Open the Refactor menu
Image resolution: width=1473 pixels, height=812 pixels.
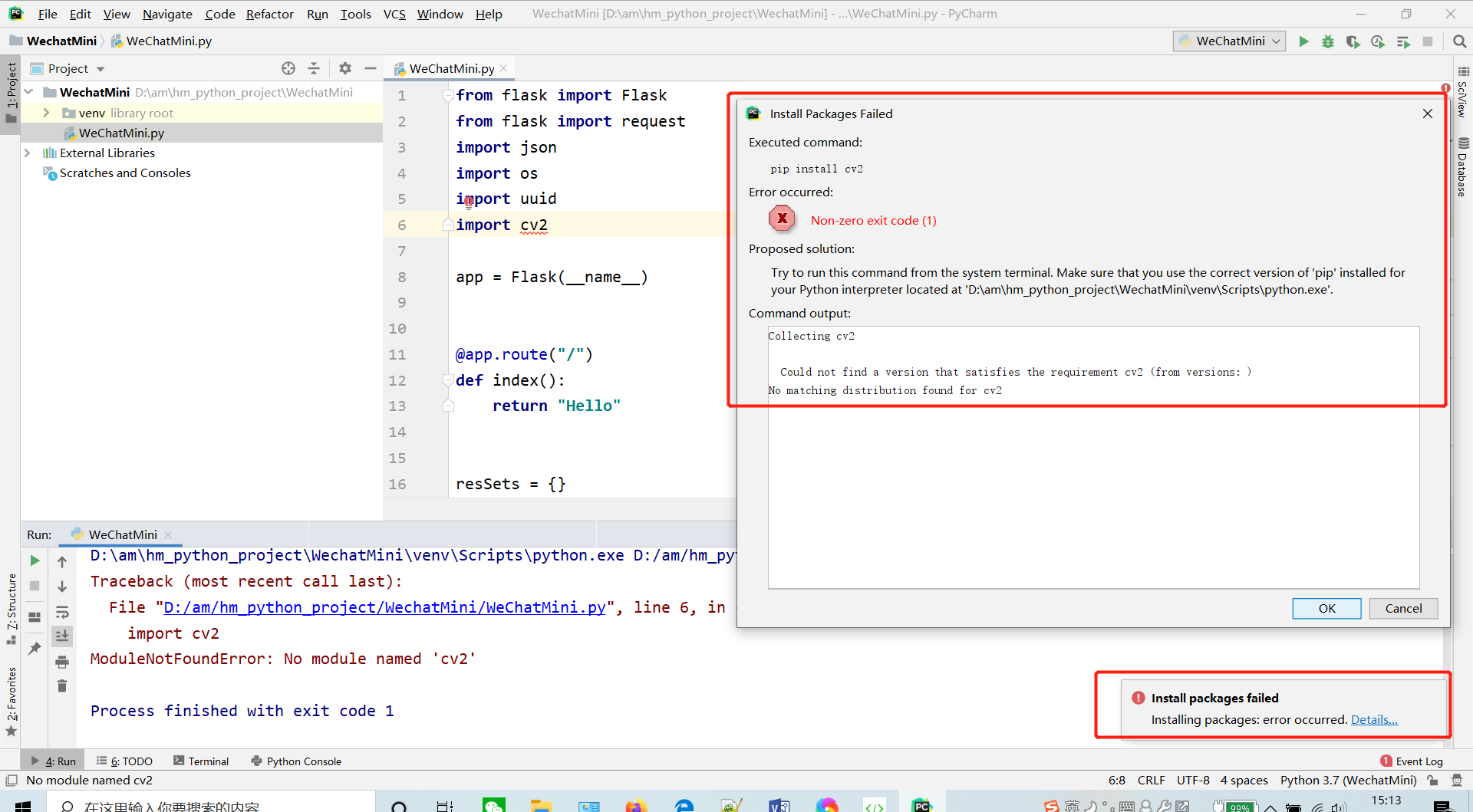tap(270, 14)
